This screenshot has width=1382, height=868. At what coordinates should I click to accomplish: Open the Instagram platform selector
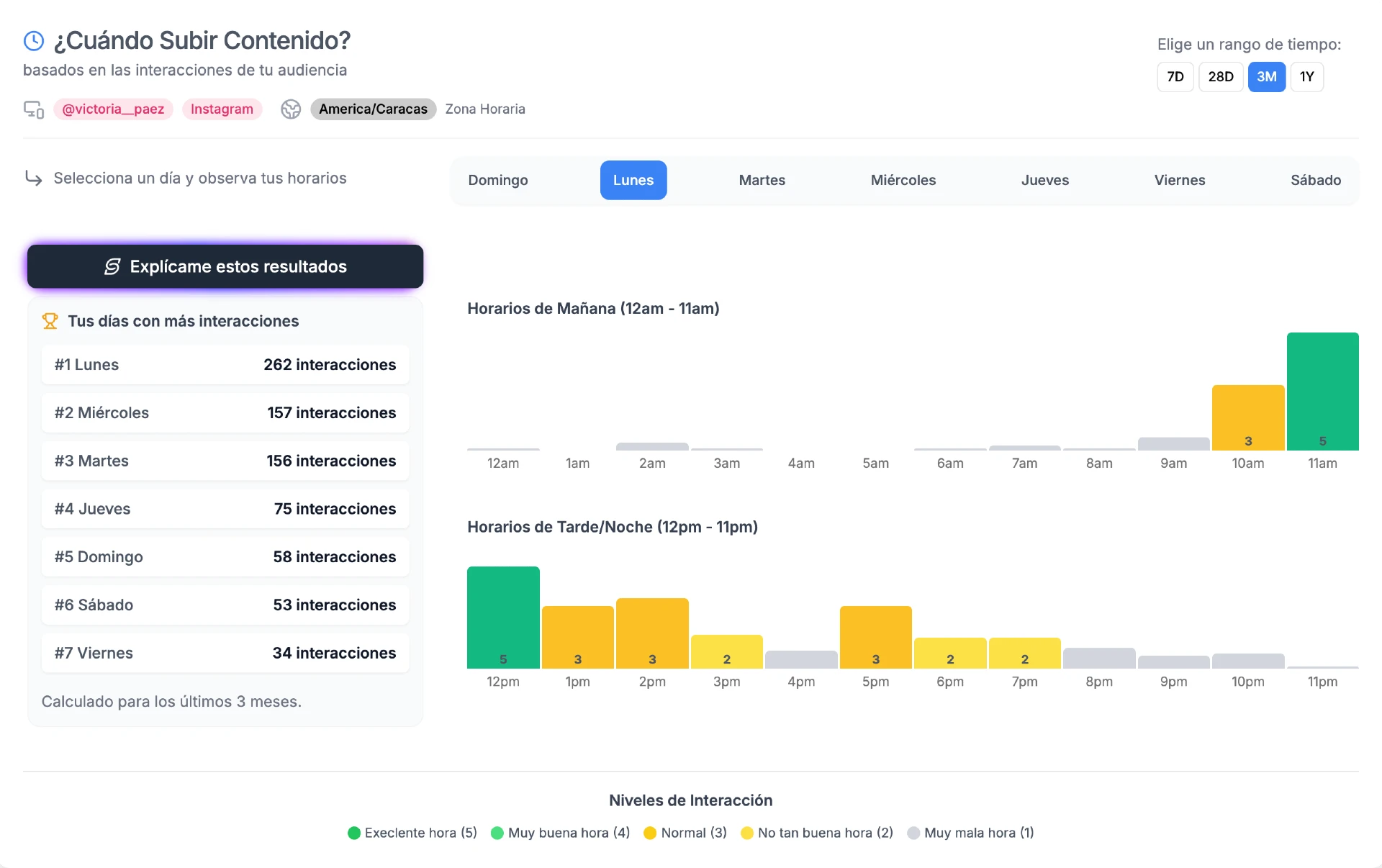[222, 109]
